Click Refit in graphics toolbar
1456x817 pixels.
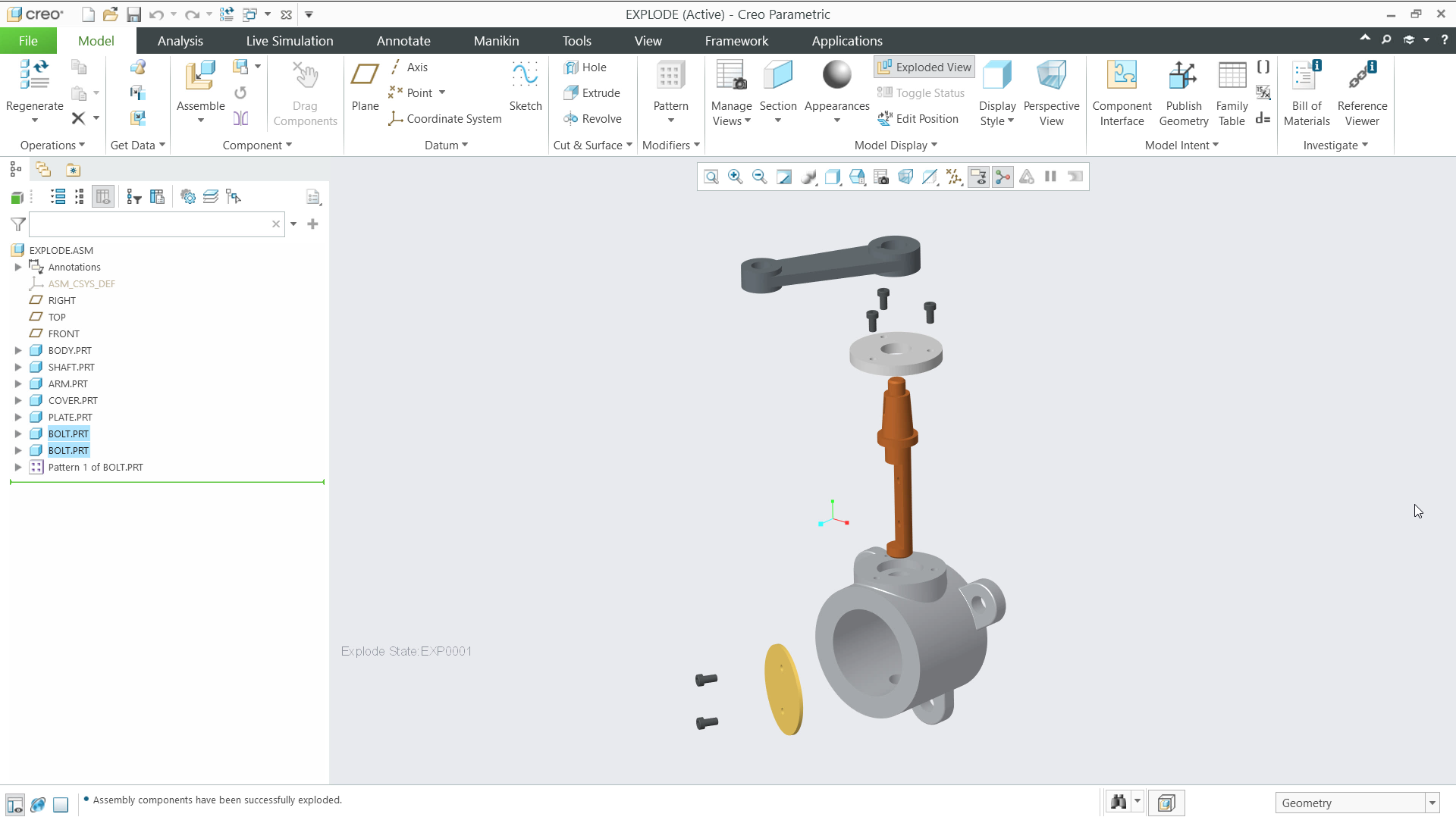pos(711,177)
